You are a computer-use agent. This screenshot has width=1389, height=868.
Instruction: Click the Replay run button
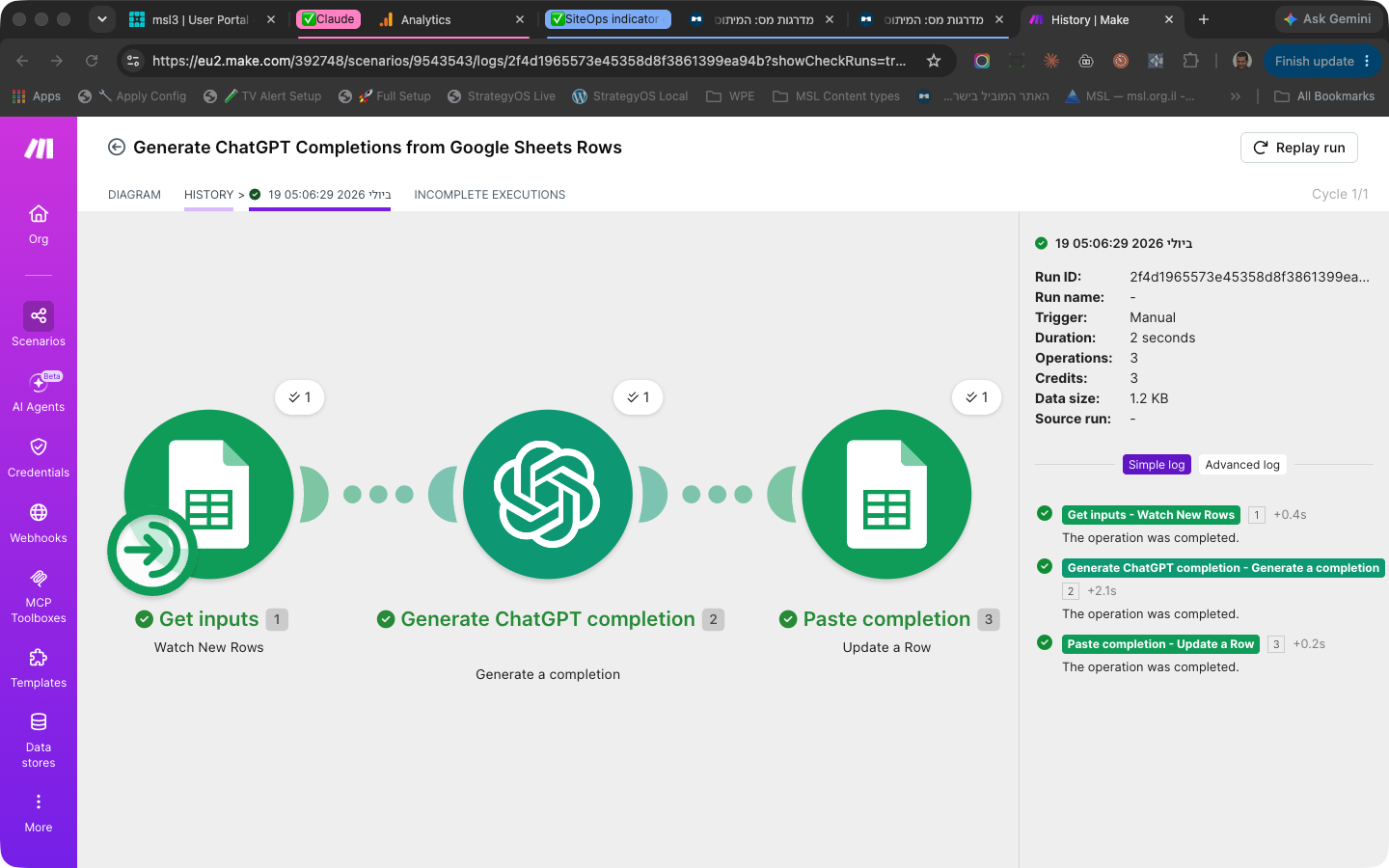(1299, 148)
